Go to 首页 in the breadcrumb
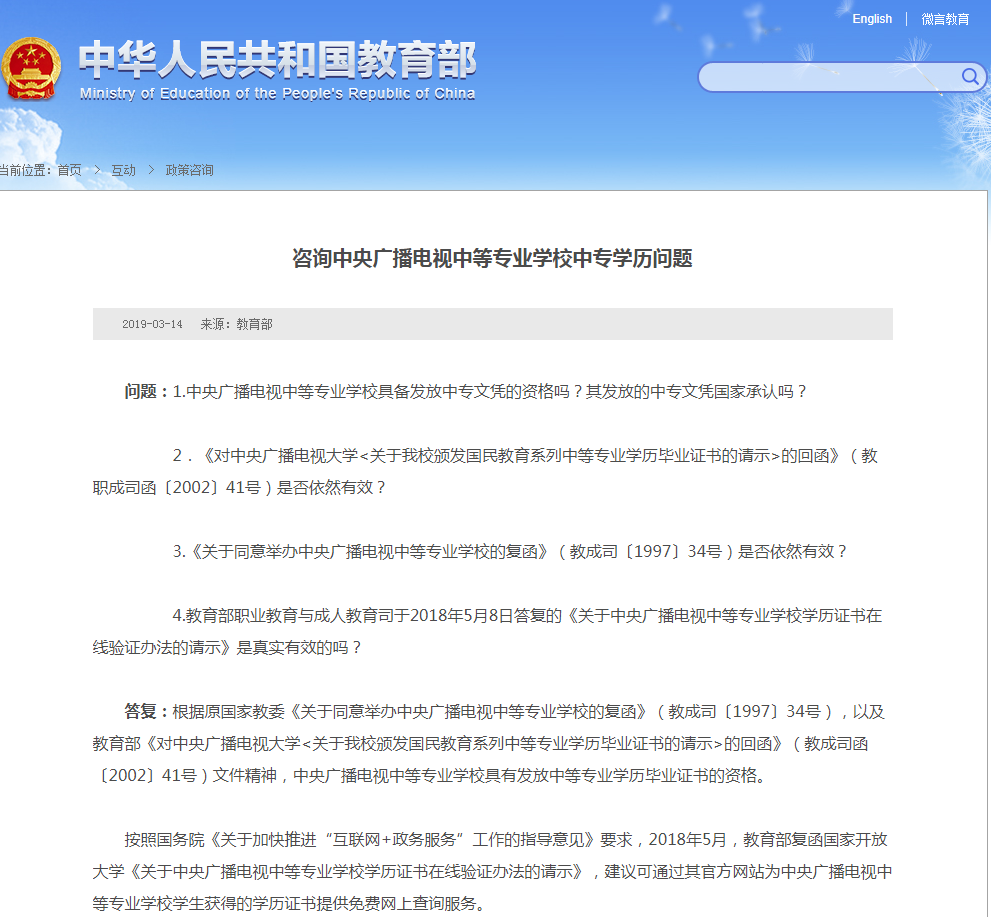The image size is (991, 917). pyautogui.click(x=69, y=170)
